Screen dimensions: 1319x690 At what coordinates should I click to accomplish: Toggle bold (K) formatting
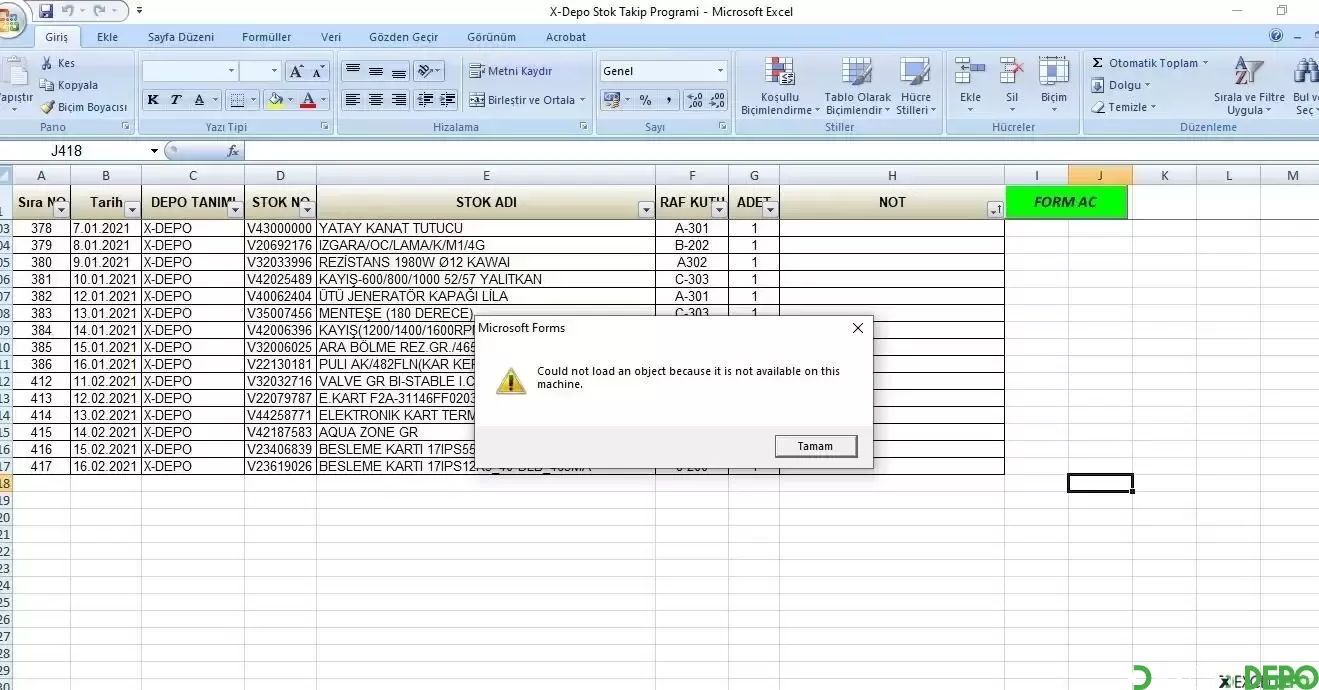pyautogui.click(x=153, y=100)
